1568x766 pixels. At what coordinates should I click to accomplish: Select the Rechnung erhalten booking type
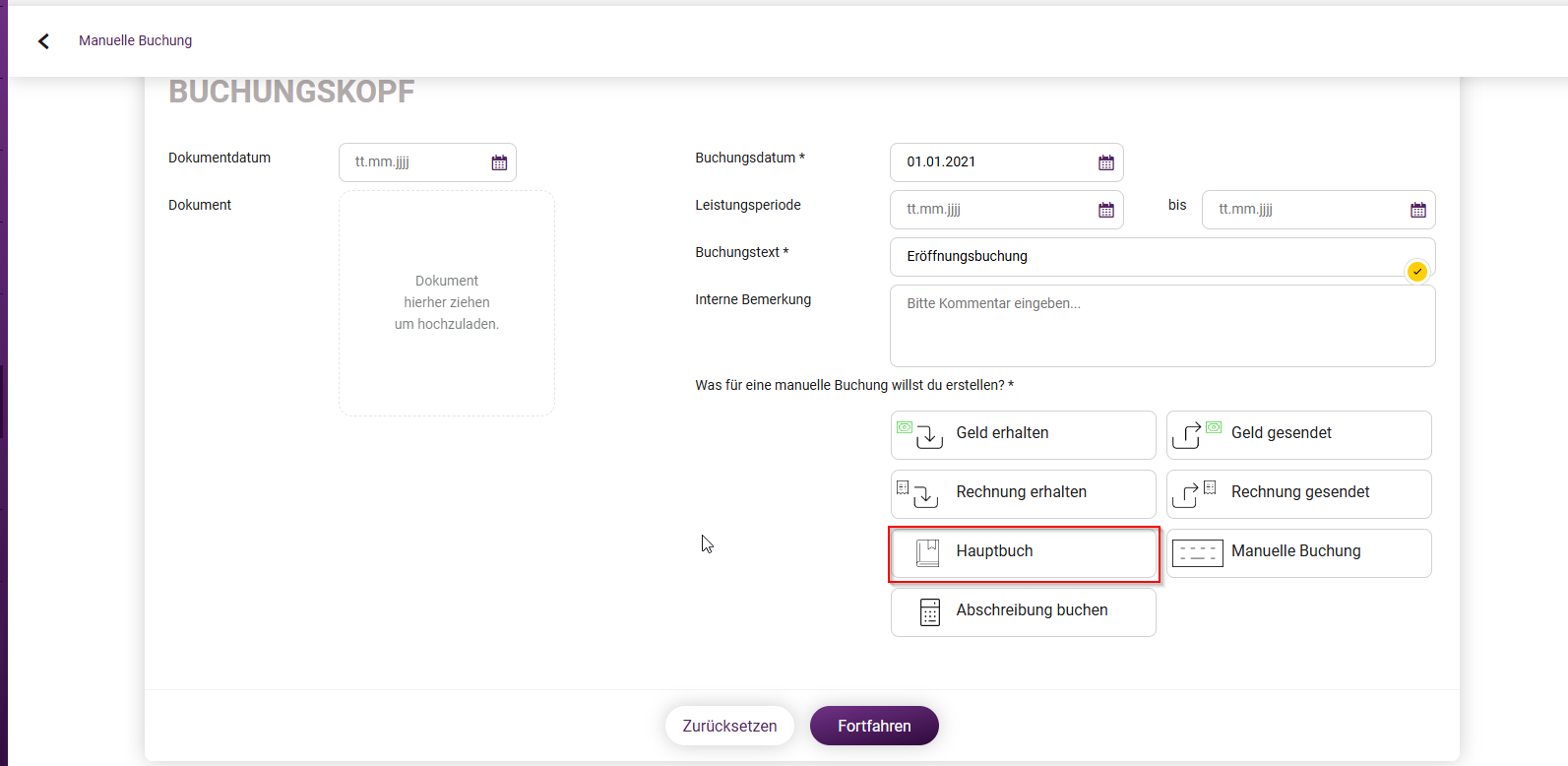click(x=1024, y=494)
